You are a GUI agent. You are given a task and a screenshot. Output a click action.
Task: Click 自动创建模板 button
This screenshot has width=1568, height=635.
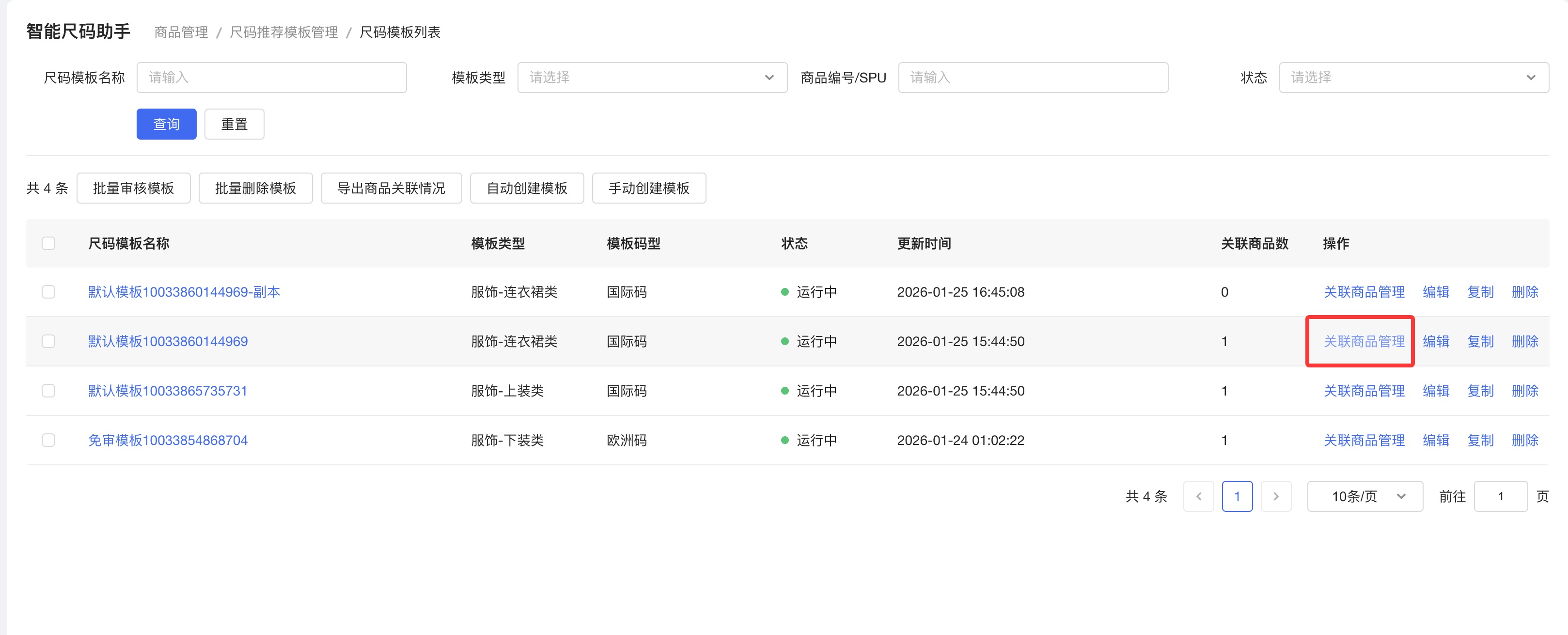click(527, 188)
